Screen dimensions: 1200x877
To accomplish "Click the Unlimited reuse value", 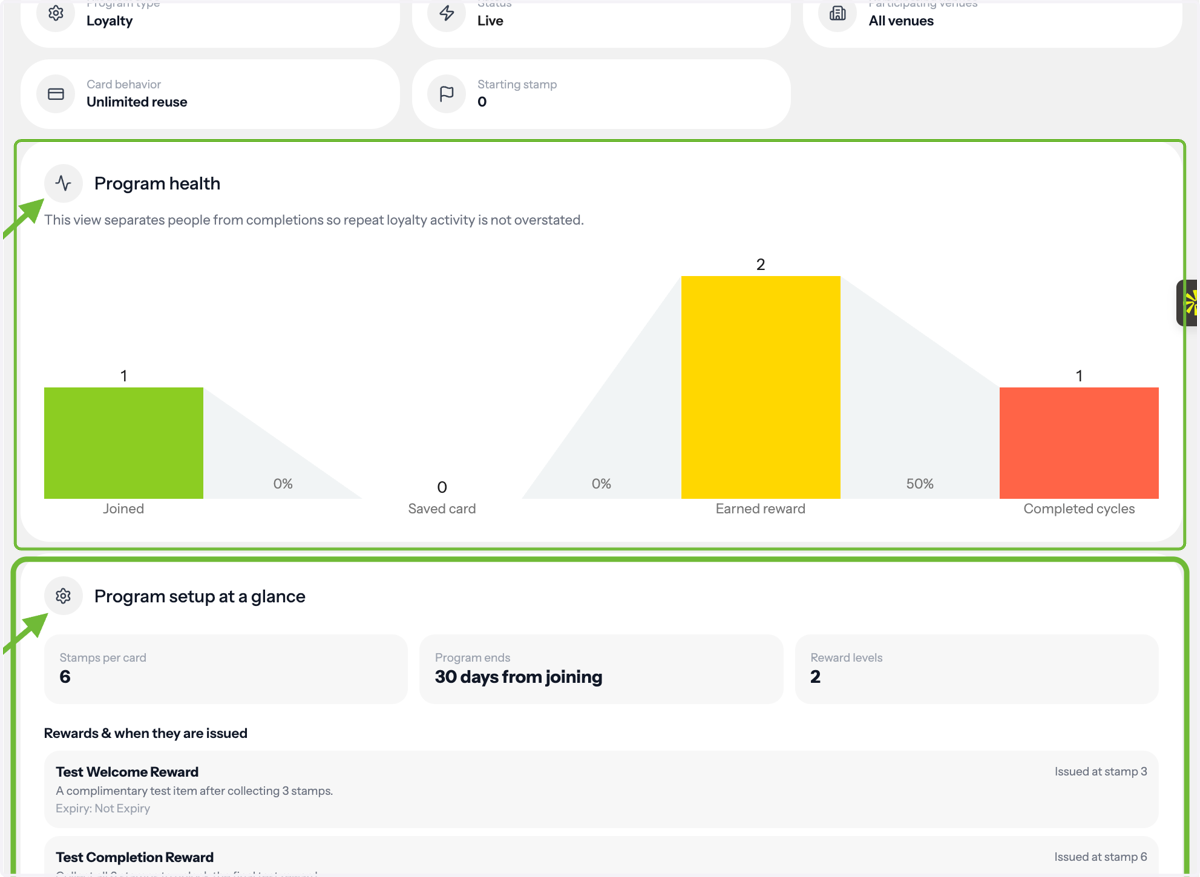I will point(137,102).
